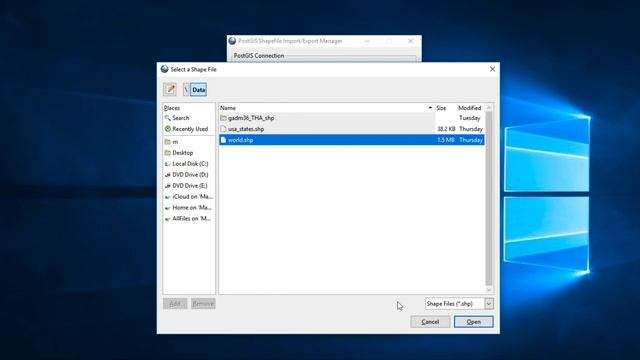This screenshot has height=360, width=640.
Task: Click the usa_states.shp file icon
Action: (x=223, y=129)
